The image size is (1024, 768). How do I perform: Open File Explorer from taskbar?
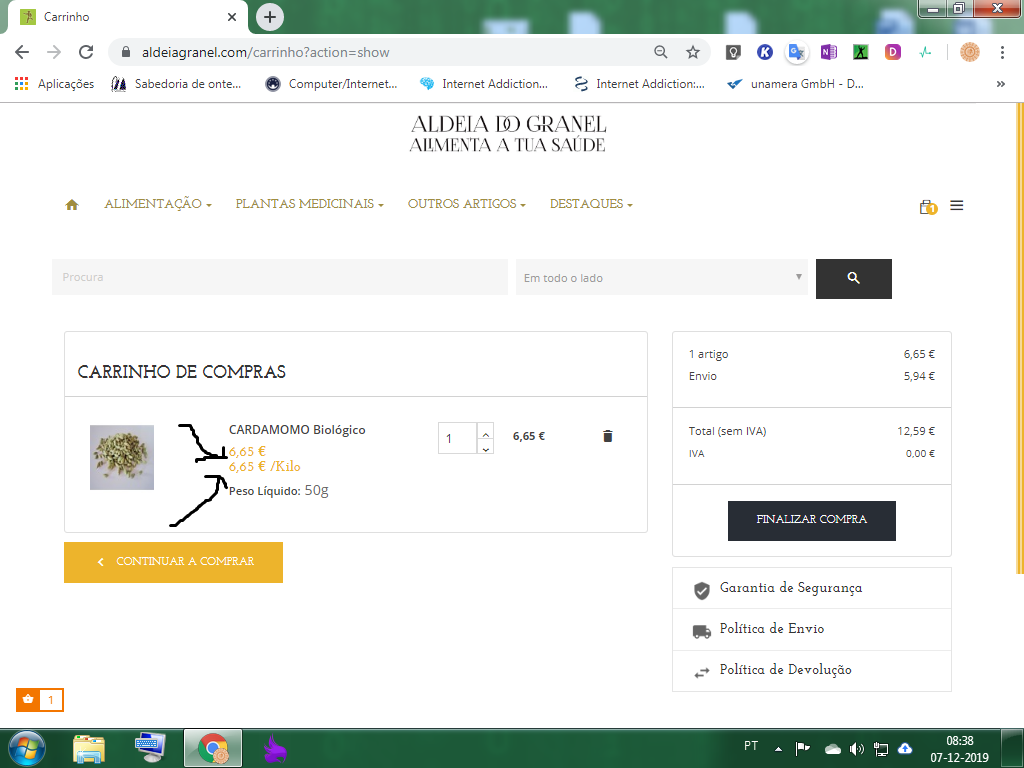click(x=89, y=748)
